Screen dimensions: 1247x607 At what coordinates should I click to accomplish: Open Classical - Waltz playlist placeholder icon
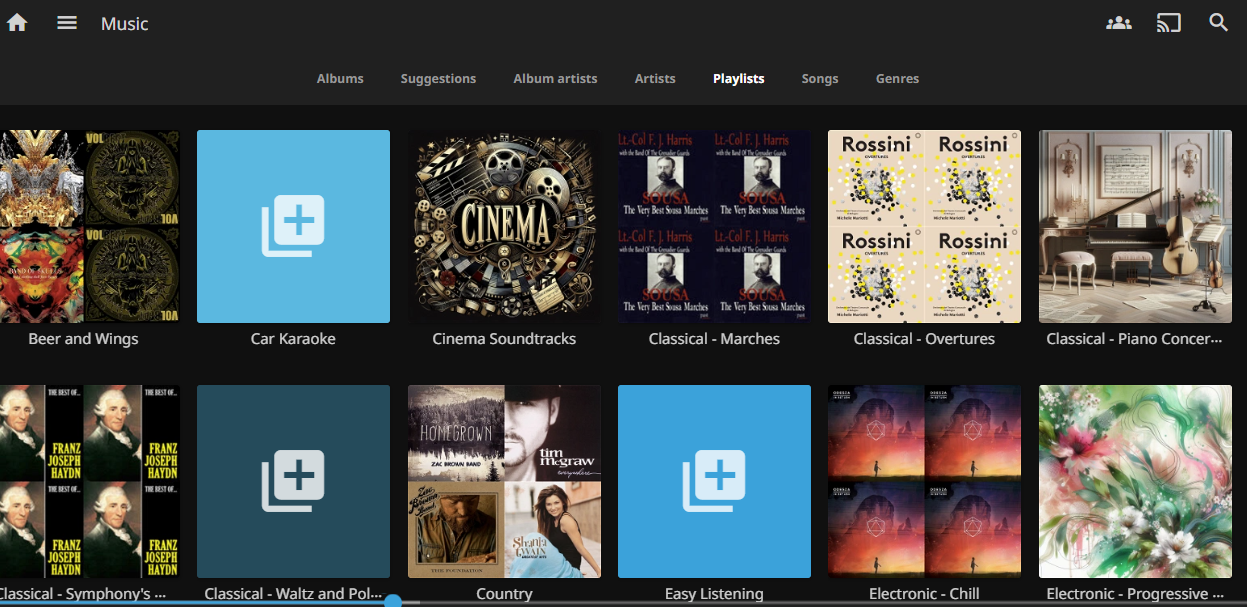(x=293, y=481)
